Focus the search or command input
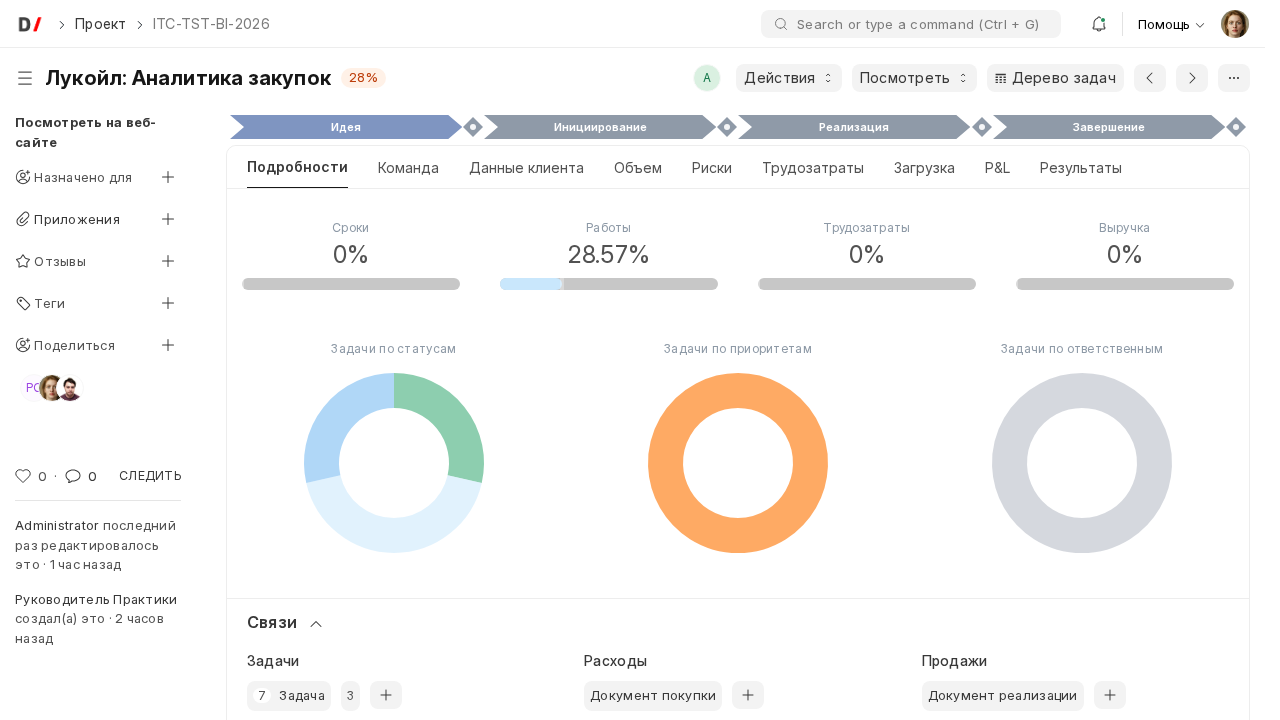Viewport: 1280px width, 720px height. click(911, 24)
